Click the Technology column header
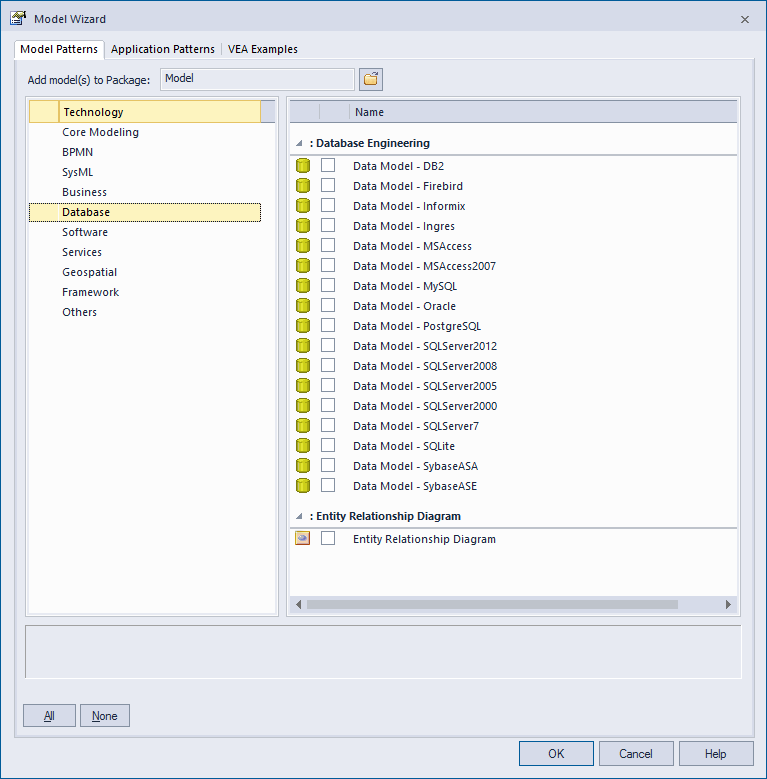767x779 pixels. [159, 112]
